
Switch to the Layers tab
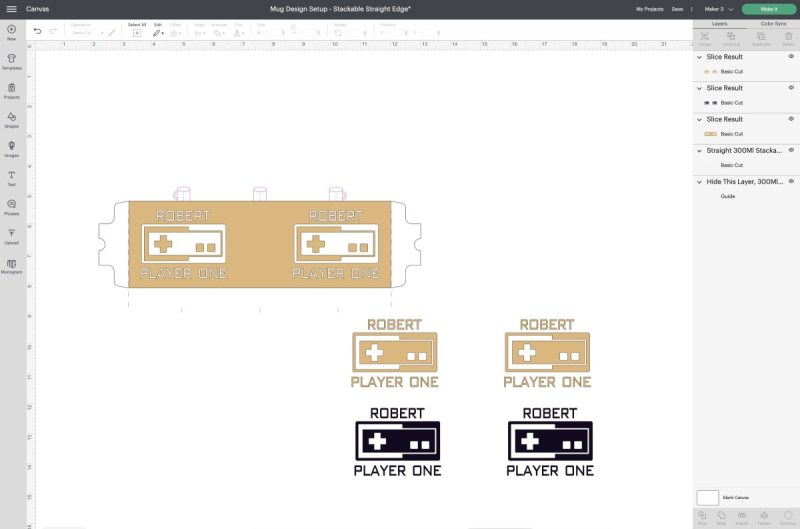(x=719, y=23)
